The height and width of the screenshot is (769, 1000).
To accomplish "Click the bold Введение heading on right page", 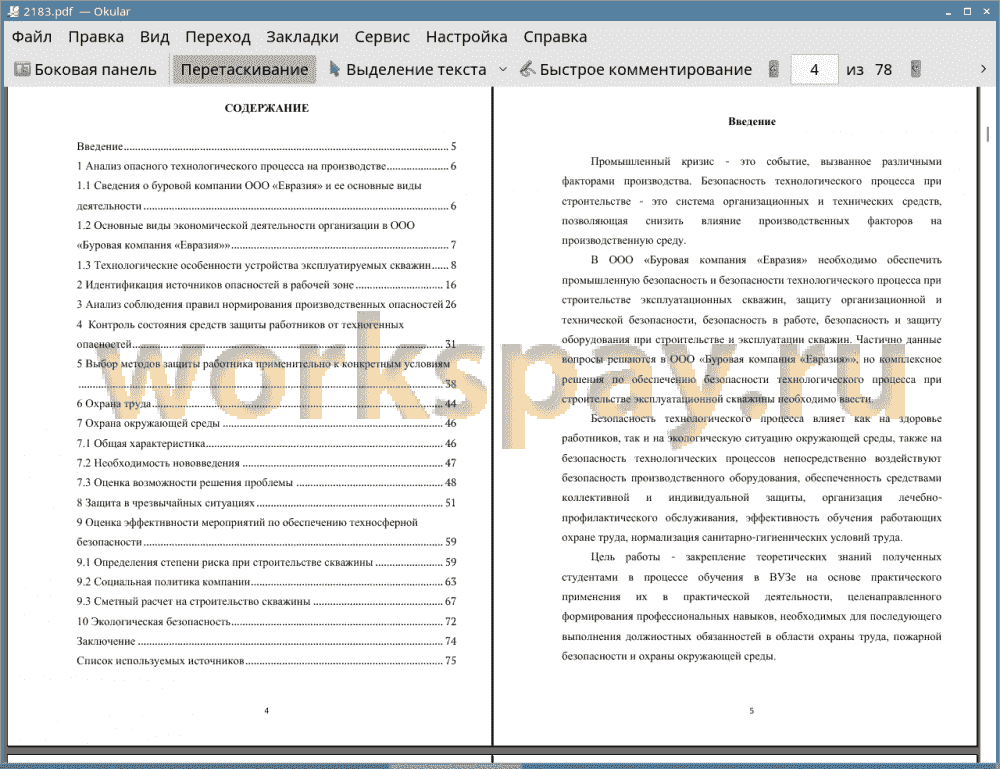I will coord(752,121).
